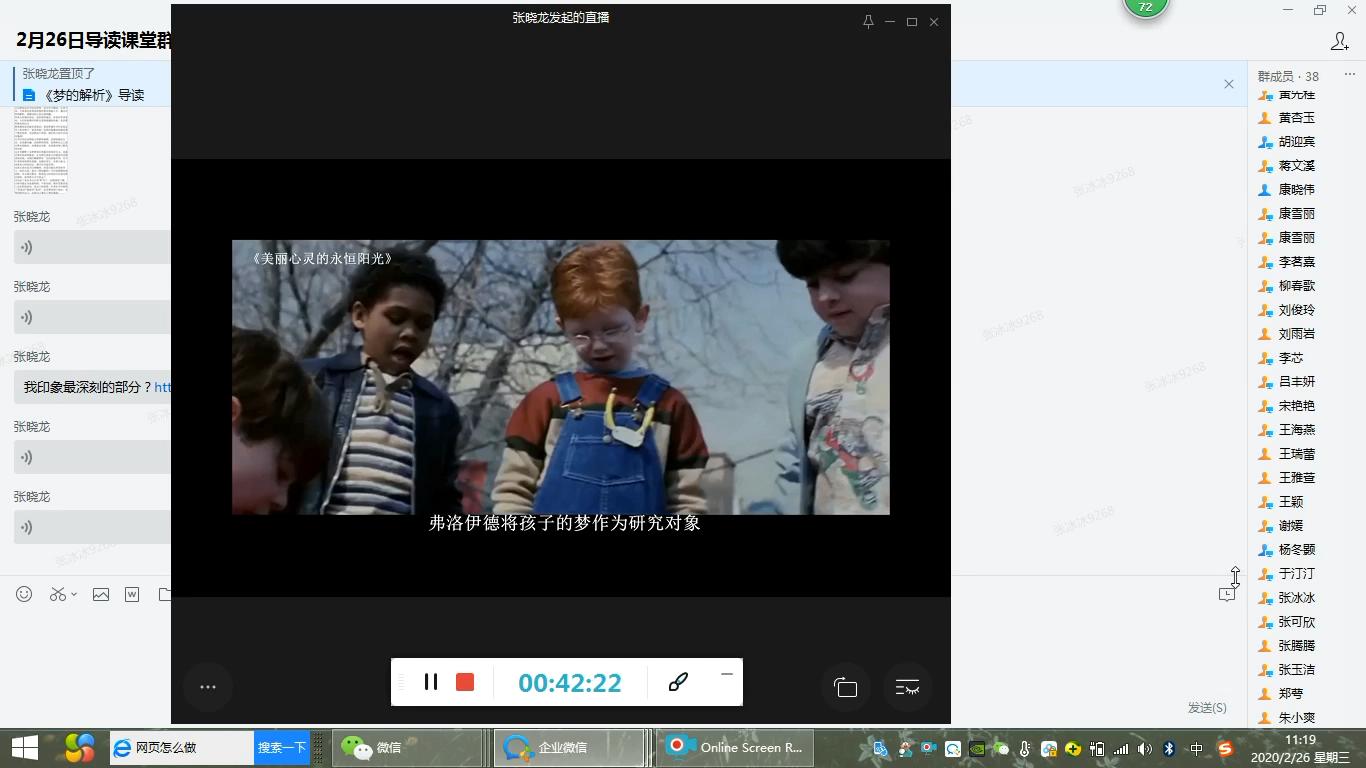Click the send-image icon in chat toolbar
This screenshot has width=1366, height=768.
tap(101, 594)
